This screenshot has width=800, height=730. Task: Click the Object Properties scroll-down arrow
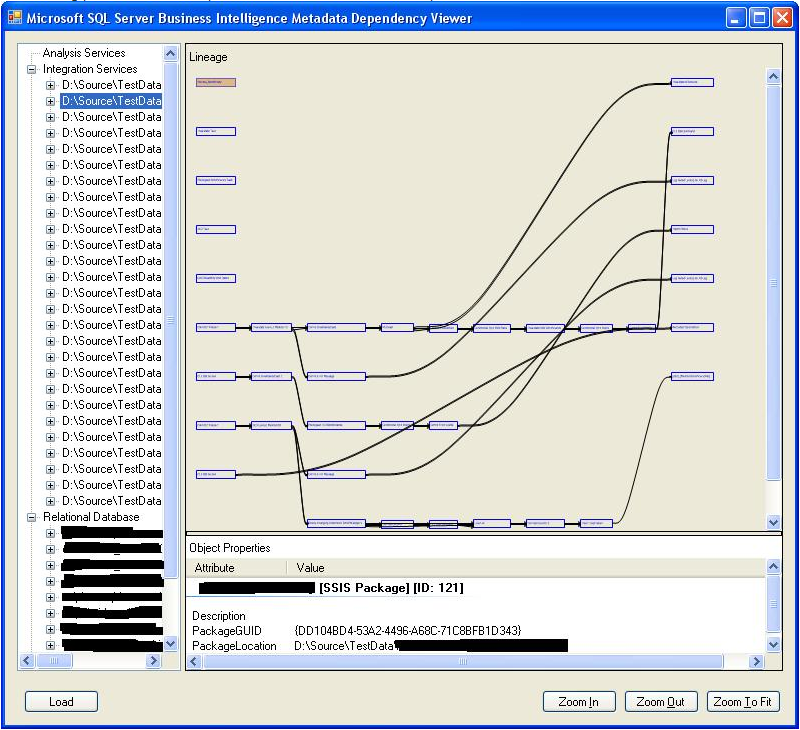(773, 644)
